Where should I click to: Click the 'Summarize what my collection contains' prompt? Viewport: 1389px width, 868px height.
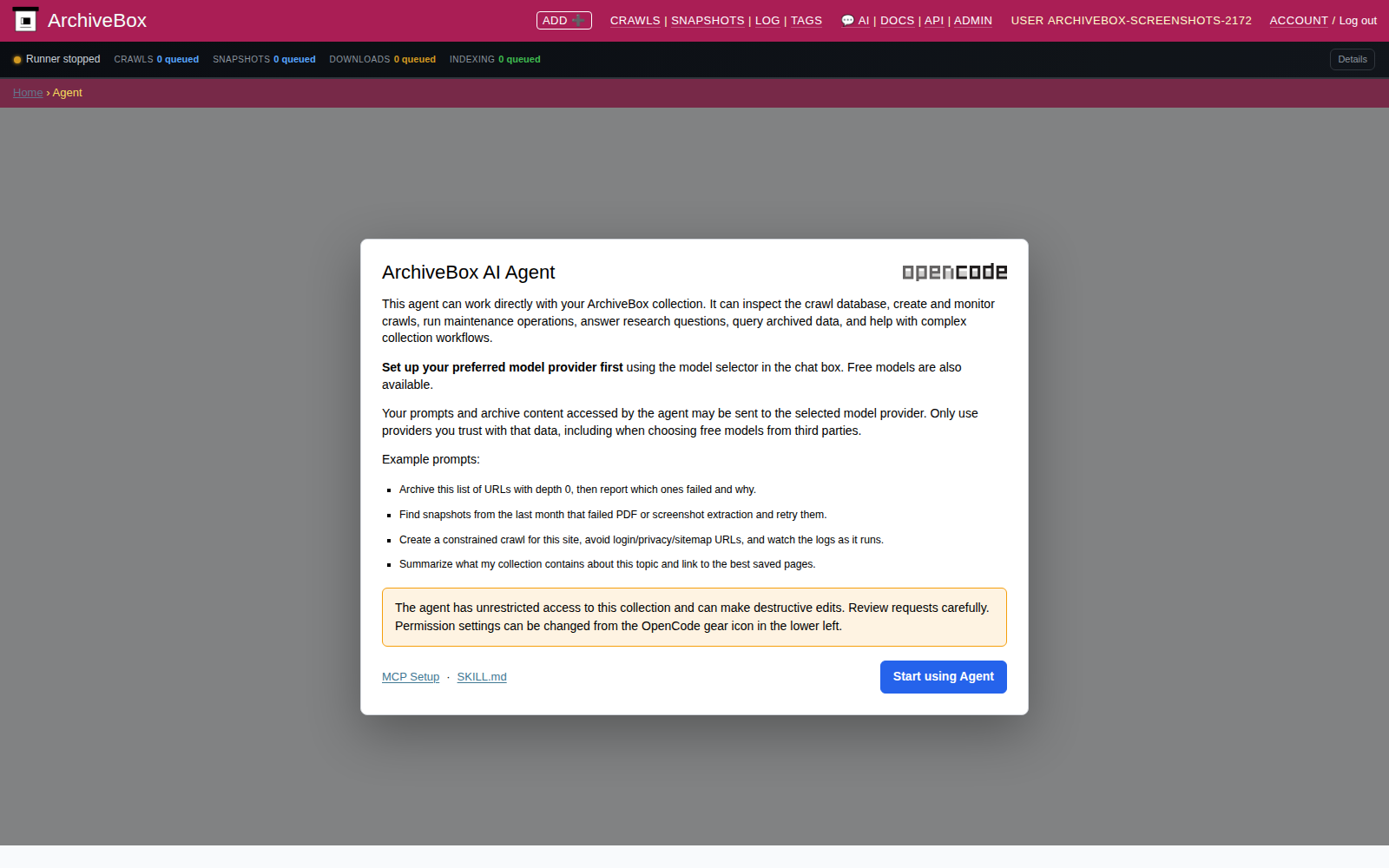coord(608,564)
